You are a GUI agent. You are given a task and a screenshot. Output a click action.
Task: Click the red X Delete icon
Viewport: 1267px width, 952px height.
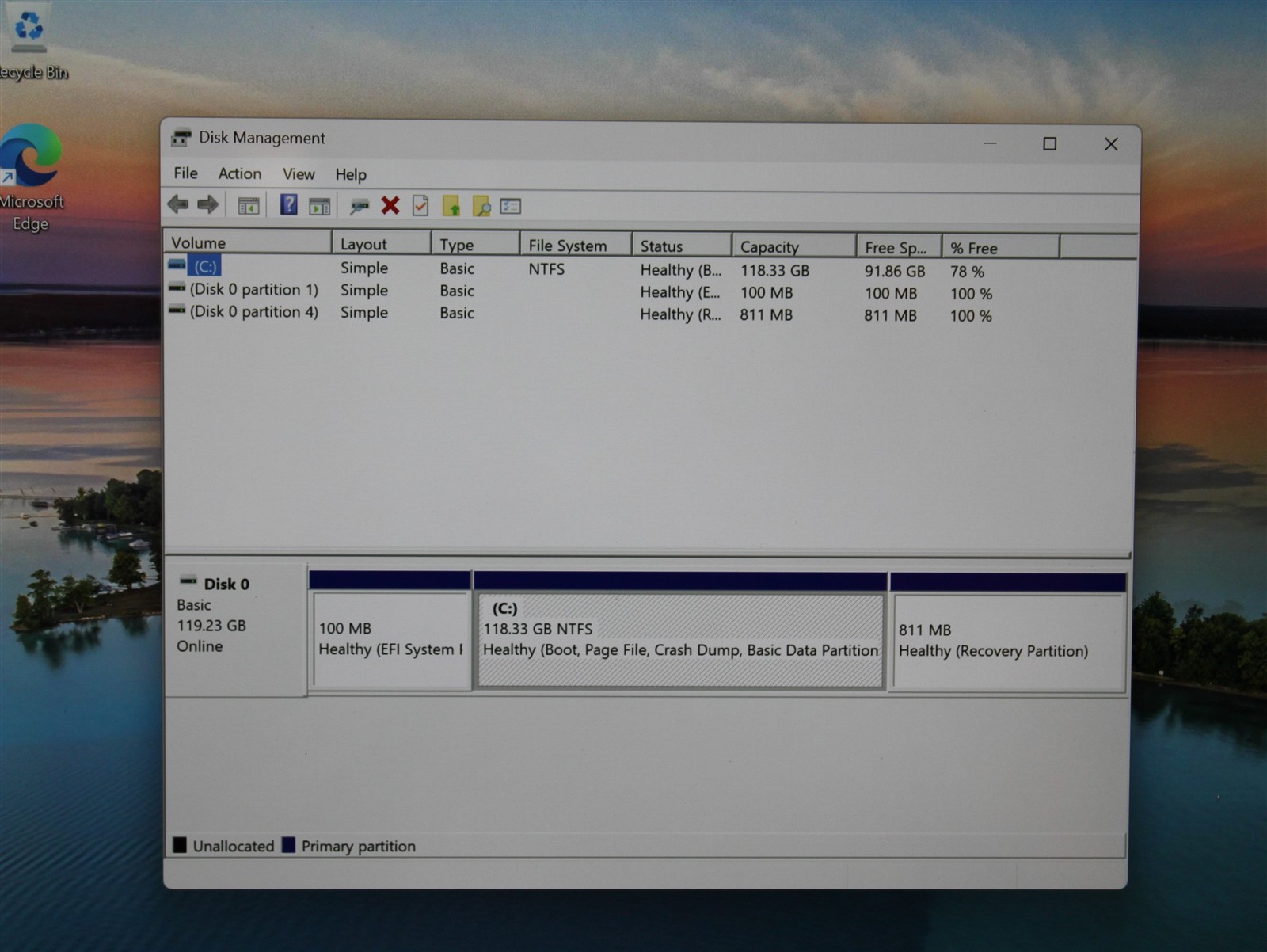[x=390, y=206]
